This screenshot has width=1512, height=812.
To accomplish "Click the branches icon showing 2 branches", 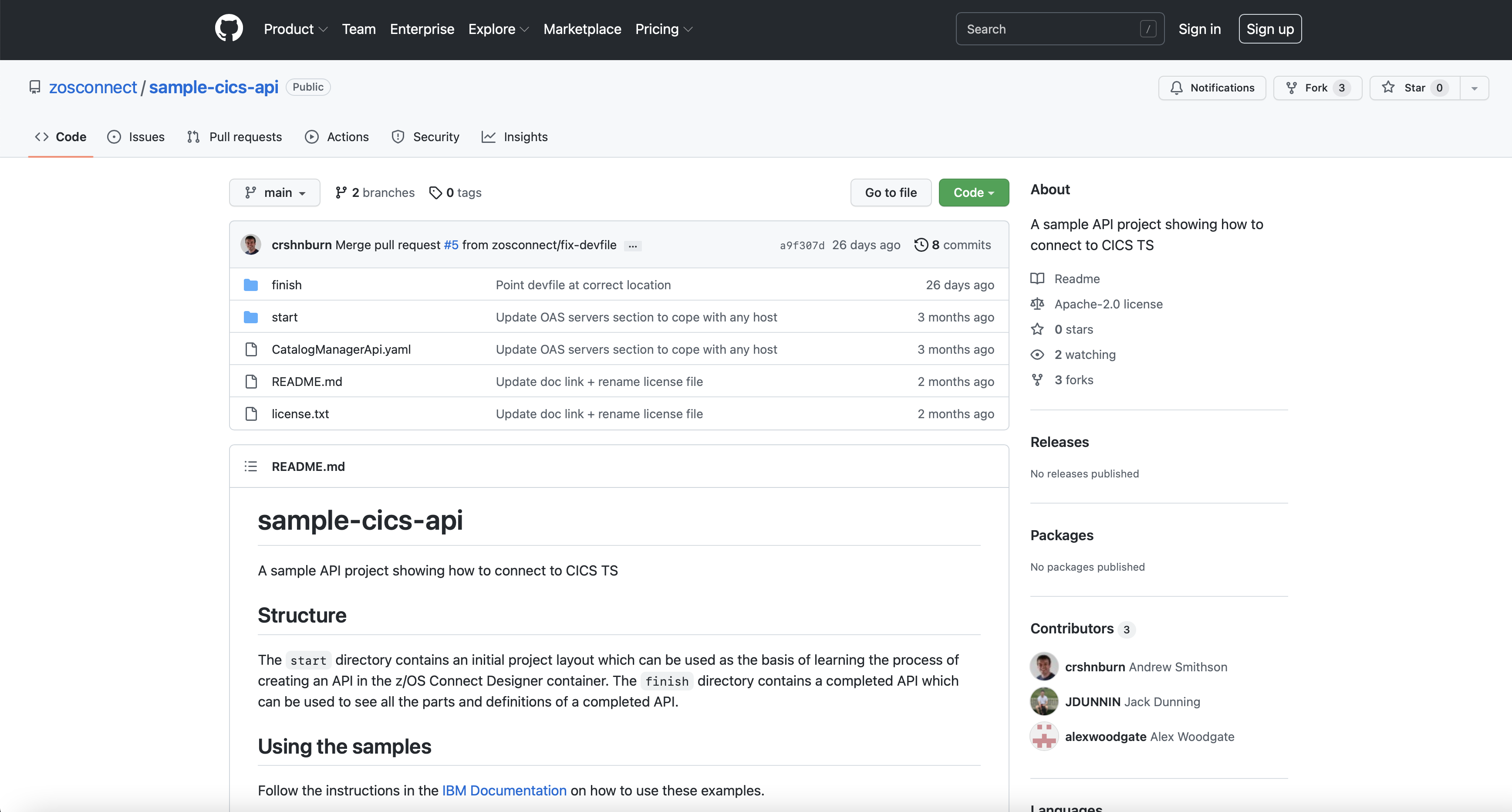I will pos(341,192).
